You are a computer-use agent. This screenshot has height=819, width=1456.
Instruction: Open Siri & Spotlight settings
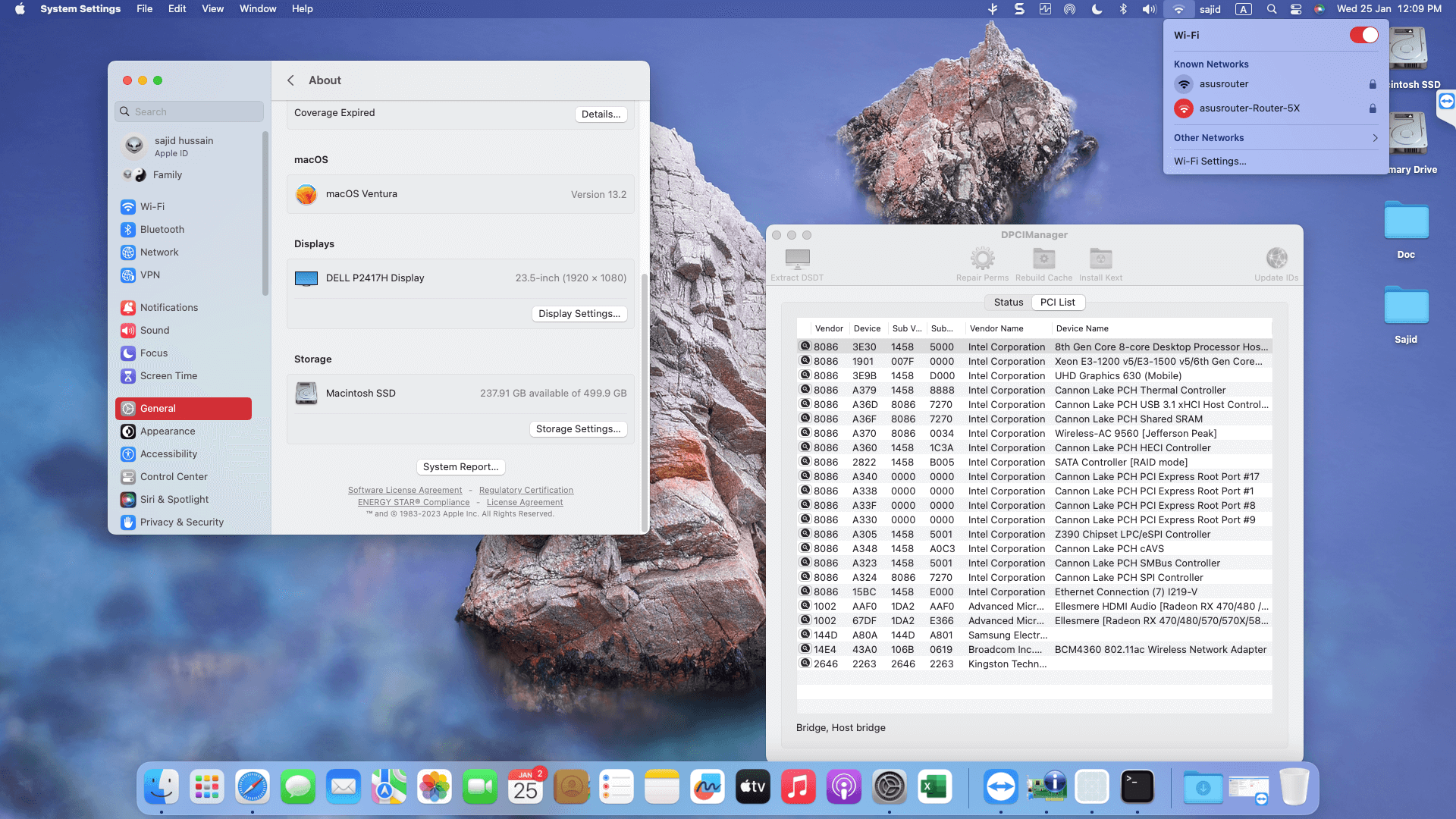[184, 499]
